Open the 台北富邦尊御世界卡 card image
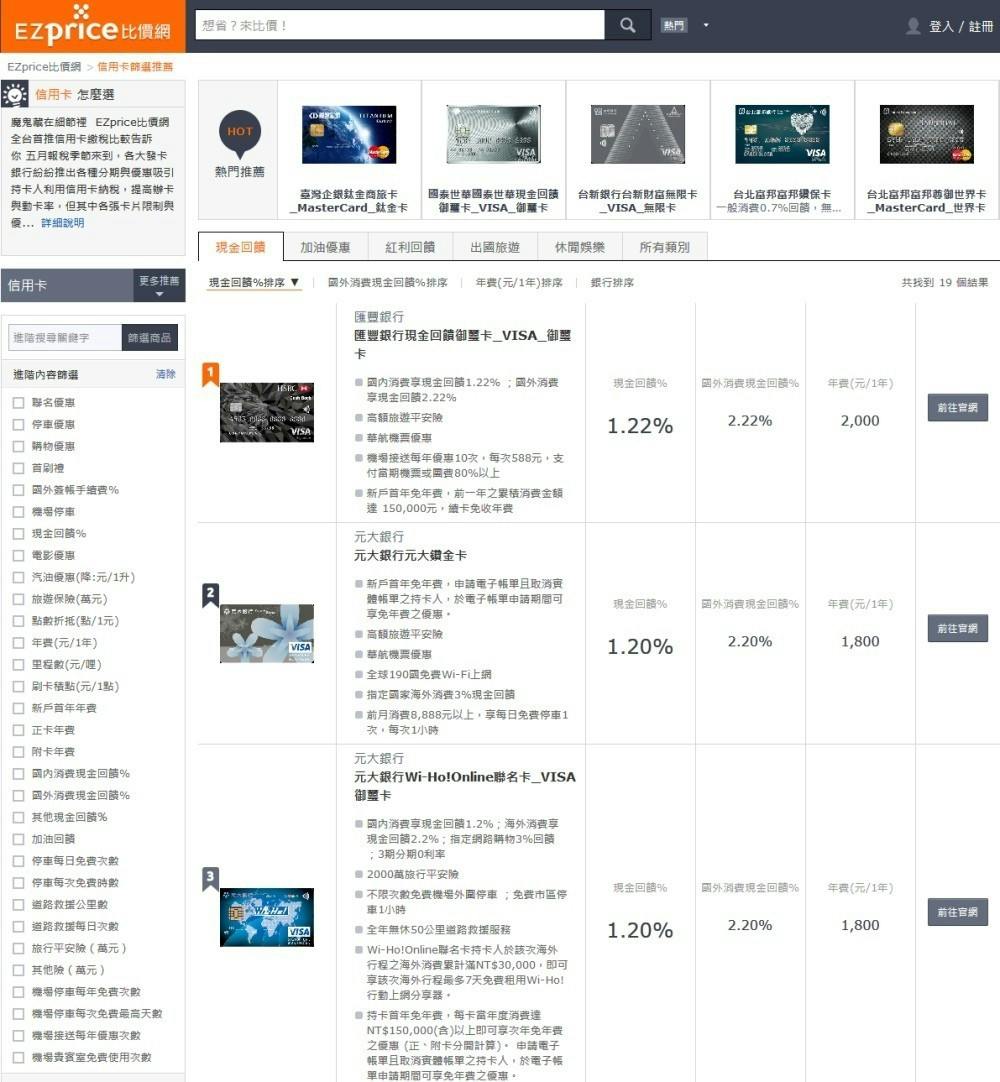The image size is (1000, 1082). tap(926, 134)
